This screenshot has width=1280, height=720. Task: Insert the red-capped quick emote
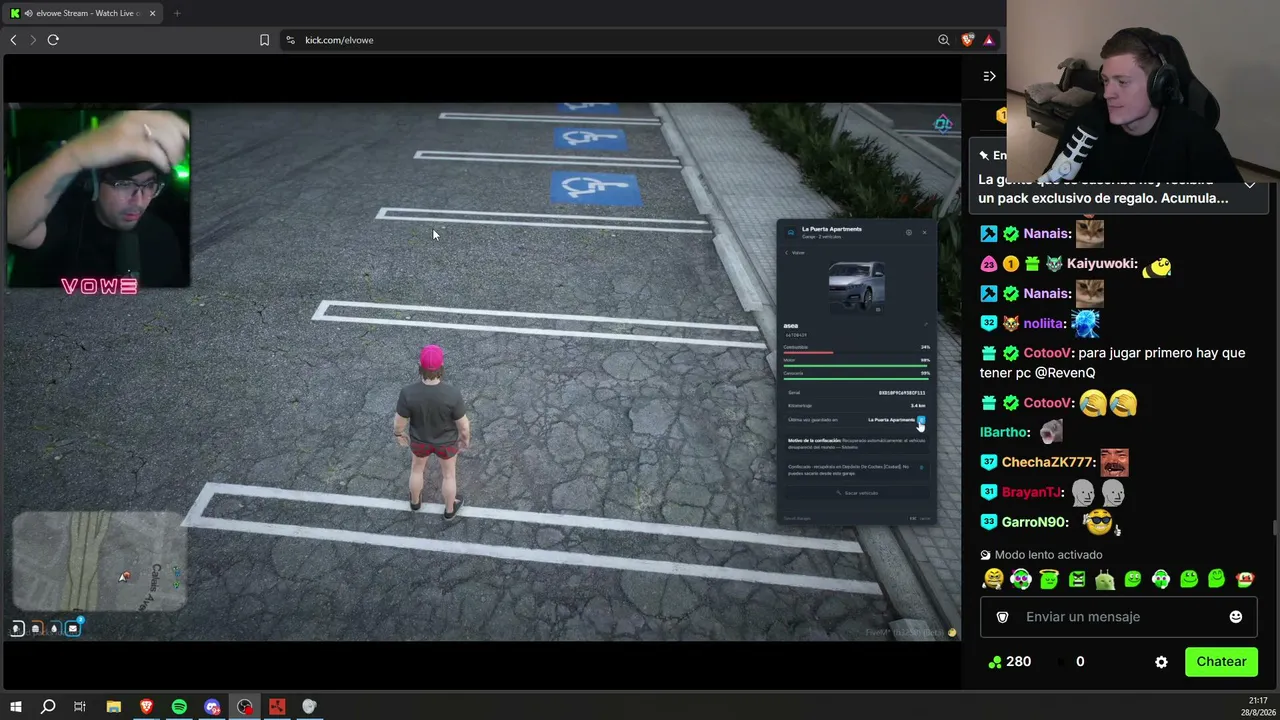point(1245,579)
